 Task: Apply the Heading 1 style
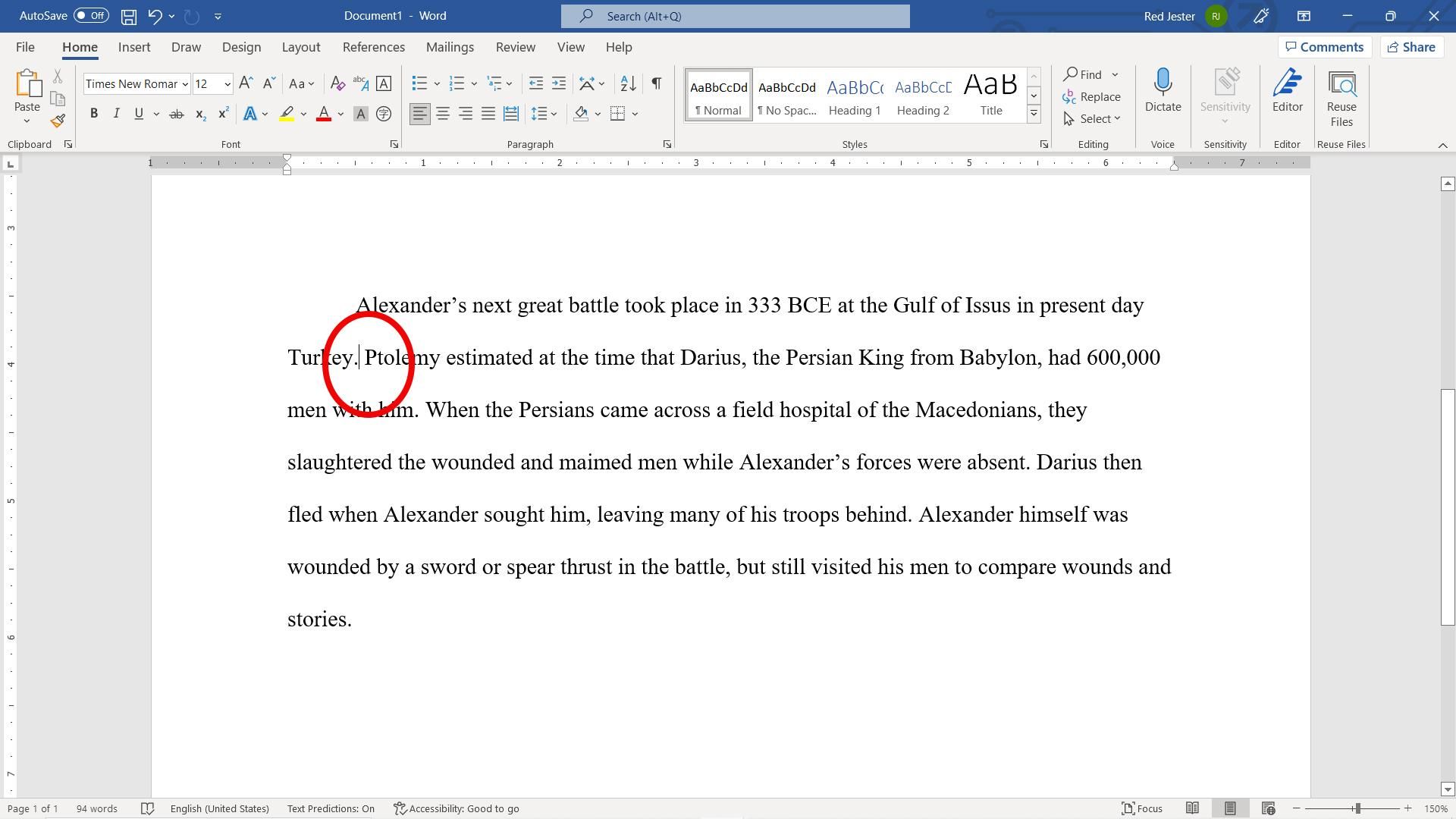click(x=854, y=94)
